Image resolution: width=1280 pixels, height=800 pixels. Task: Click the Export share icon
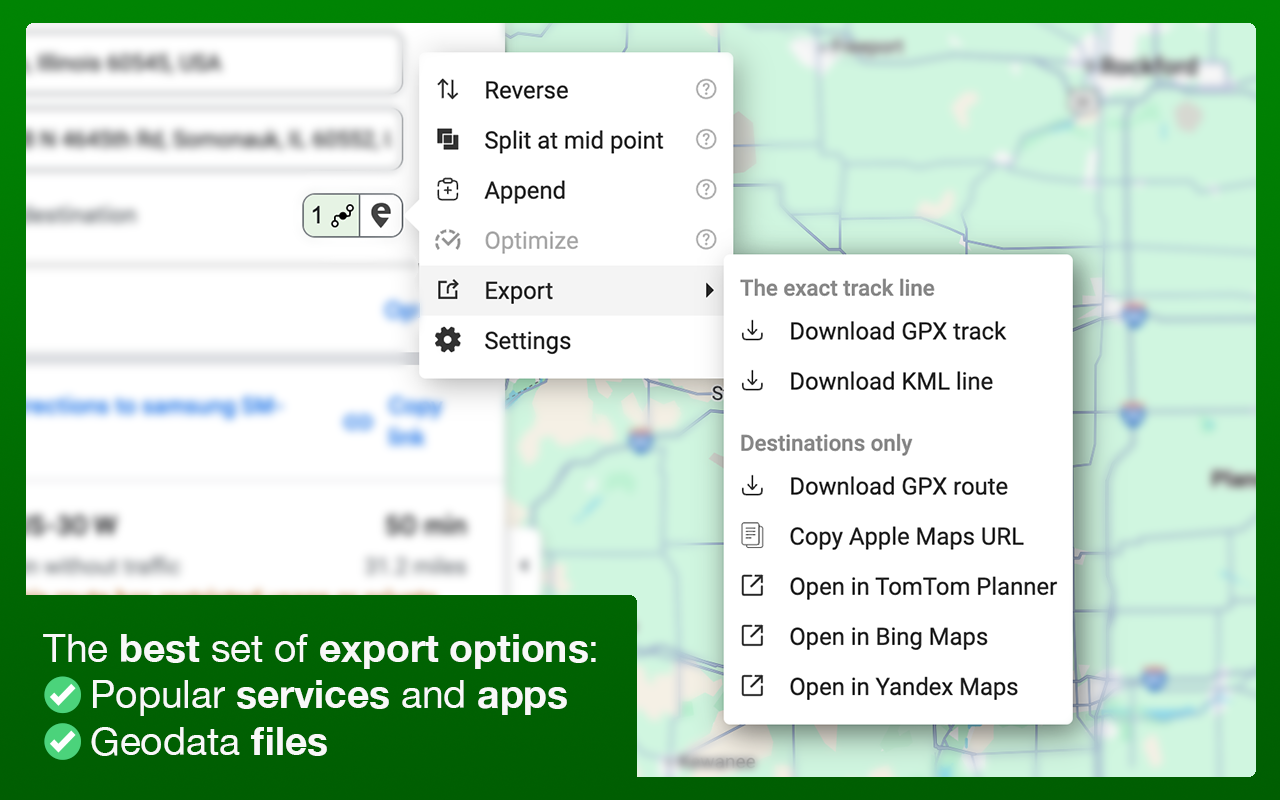coord(447,290)
